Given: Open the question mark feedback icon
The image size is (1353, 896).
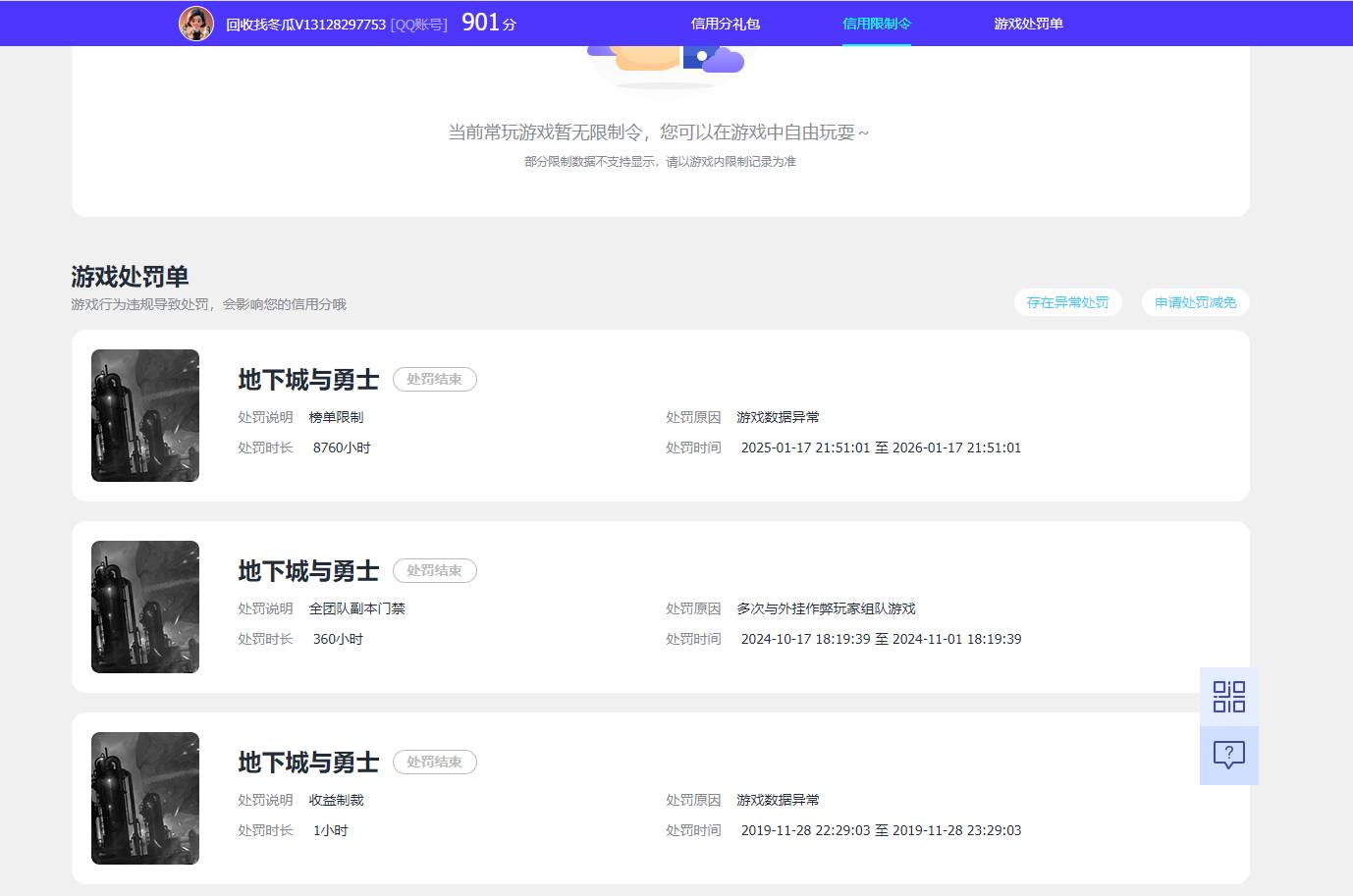Looking at the screenshot, I should pyautogui.click(x=1228, y=755).
